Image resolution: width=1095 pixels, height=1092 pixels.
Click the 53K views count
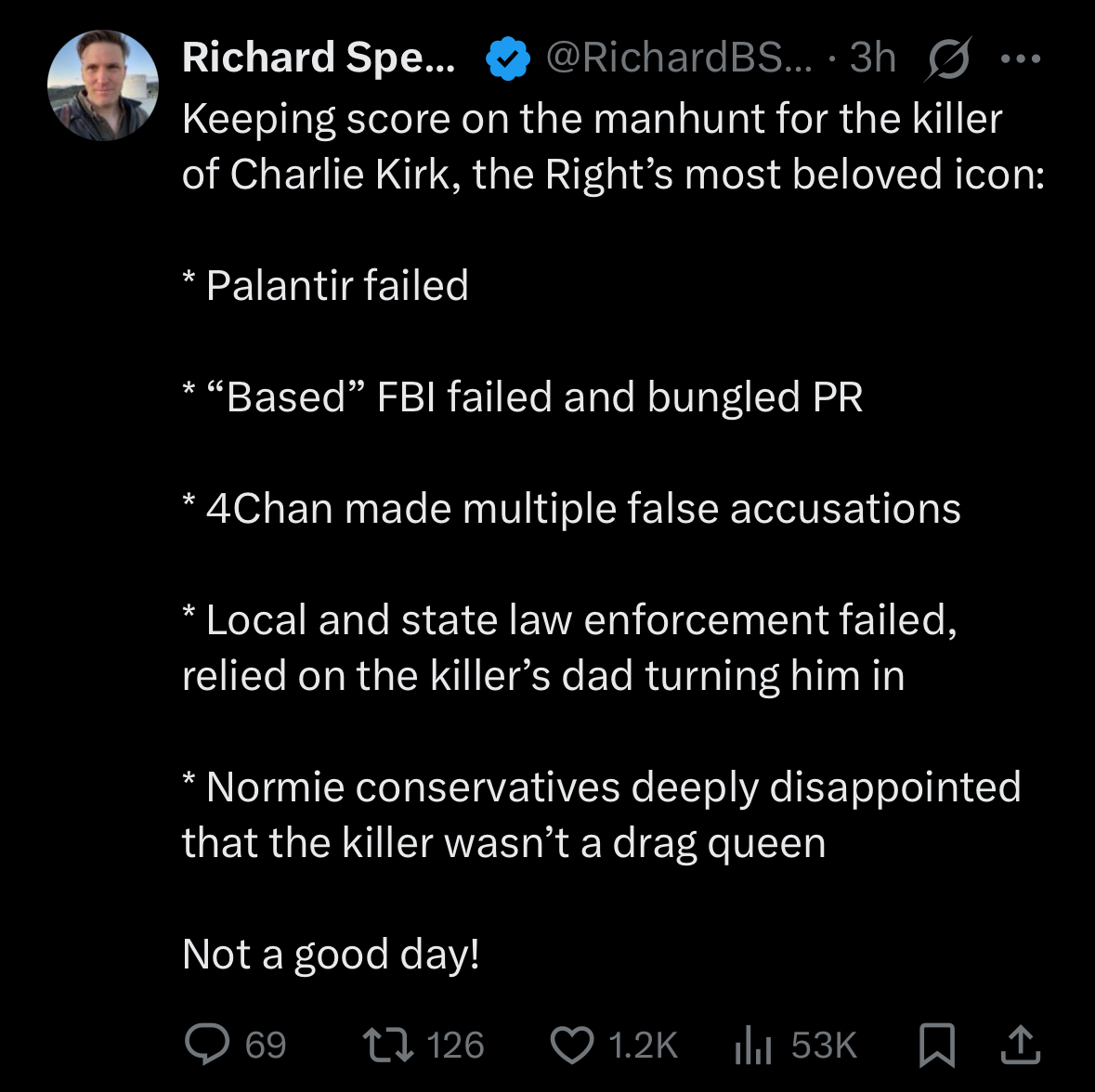tap(824, 1045)
